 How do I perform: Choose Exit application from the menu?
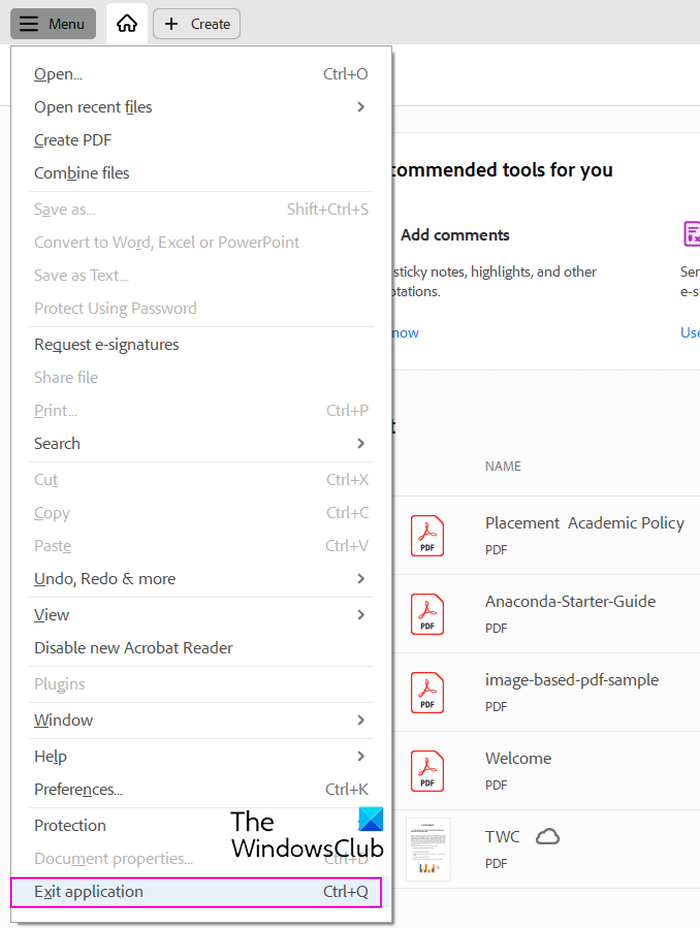pyautogui.click(x=196, y=892)
